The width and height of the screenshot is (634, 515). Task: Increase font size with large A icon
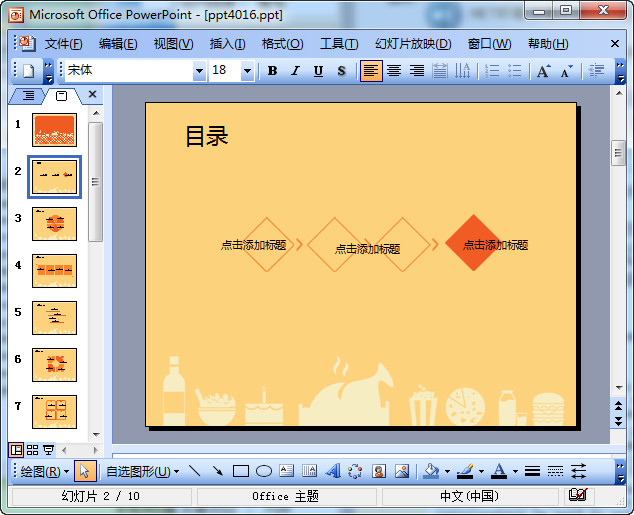[544, 71]
